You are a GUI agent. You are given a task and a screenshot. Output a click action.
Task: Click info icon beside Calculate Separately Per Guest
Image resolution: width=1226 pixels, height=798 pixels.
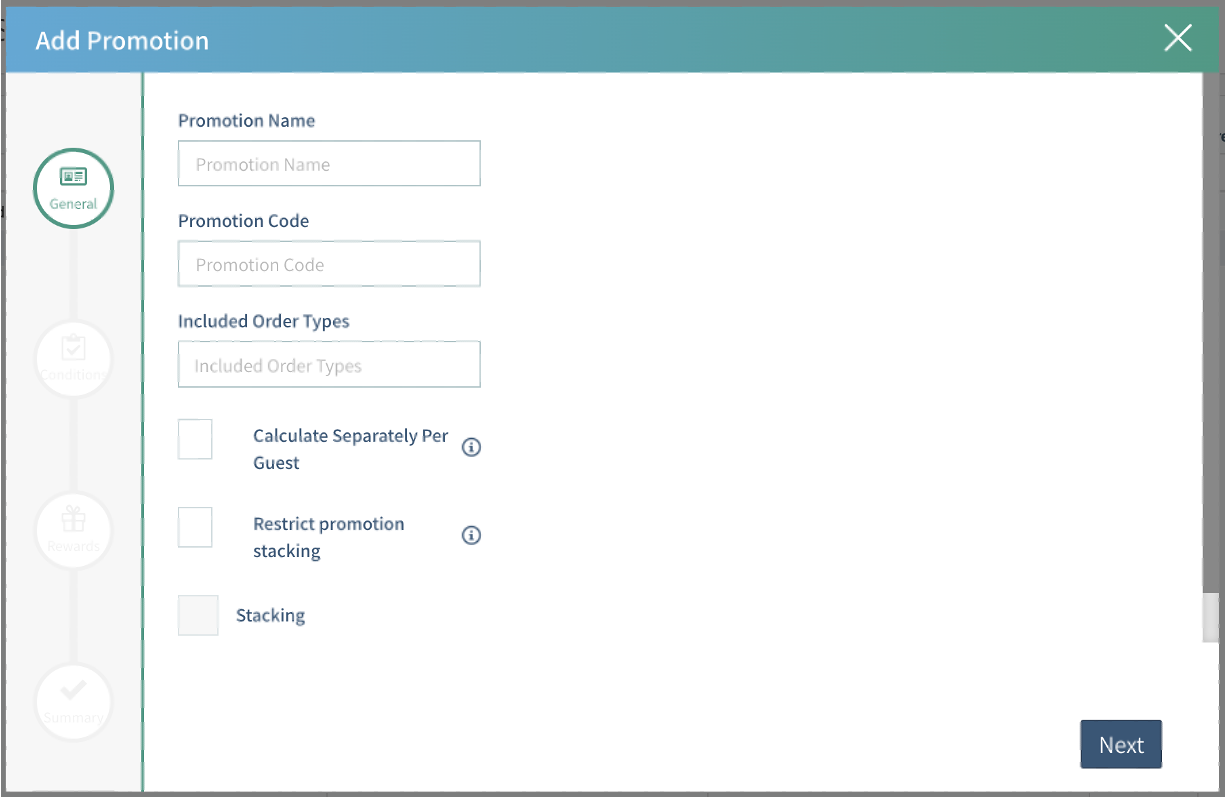[x=471, y=447]
